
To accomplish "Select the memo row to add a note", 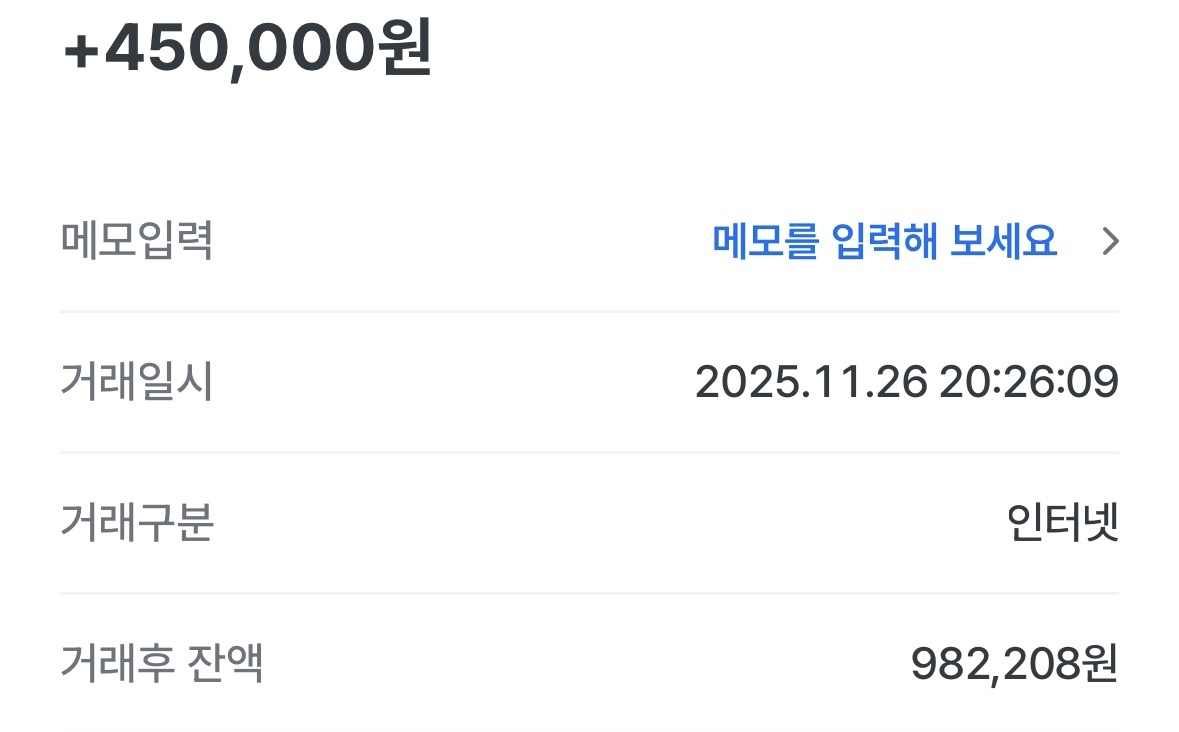I will [590, 238].
